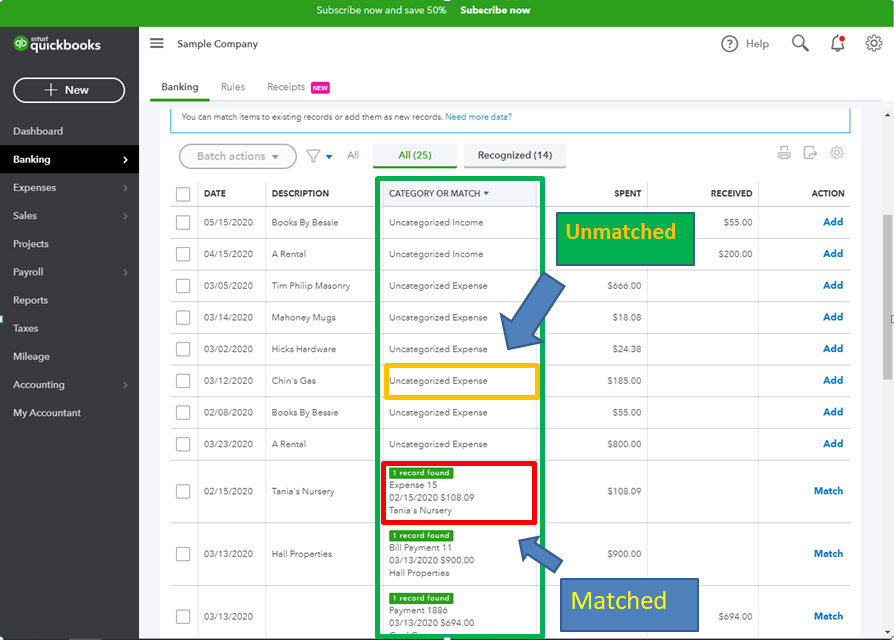This screenshot has height=640, width=894.
Task: Sort by Category or Match header
Action: pos(438,194)
